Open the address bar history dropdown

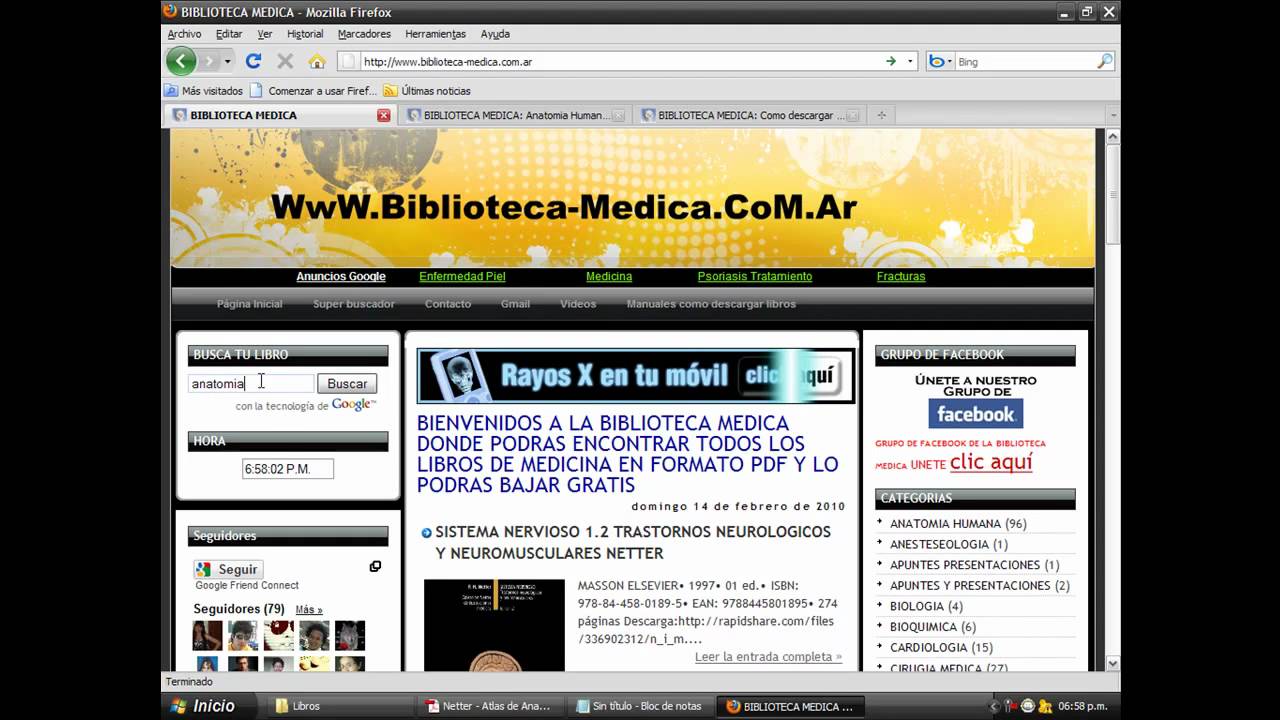point(910,61)
